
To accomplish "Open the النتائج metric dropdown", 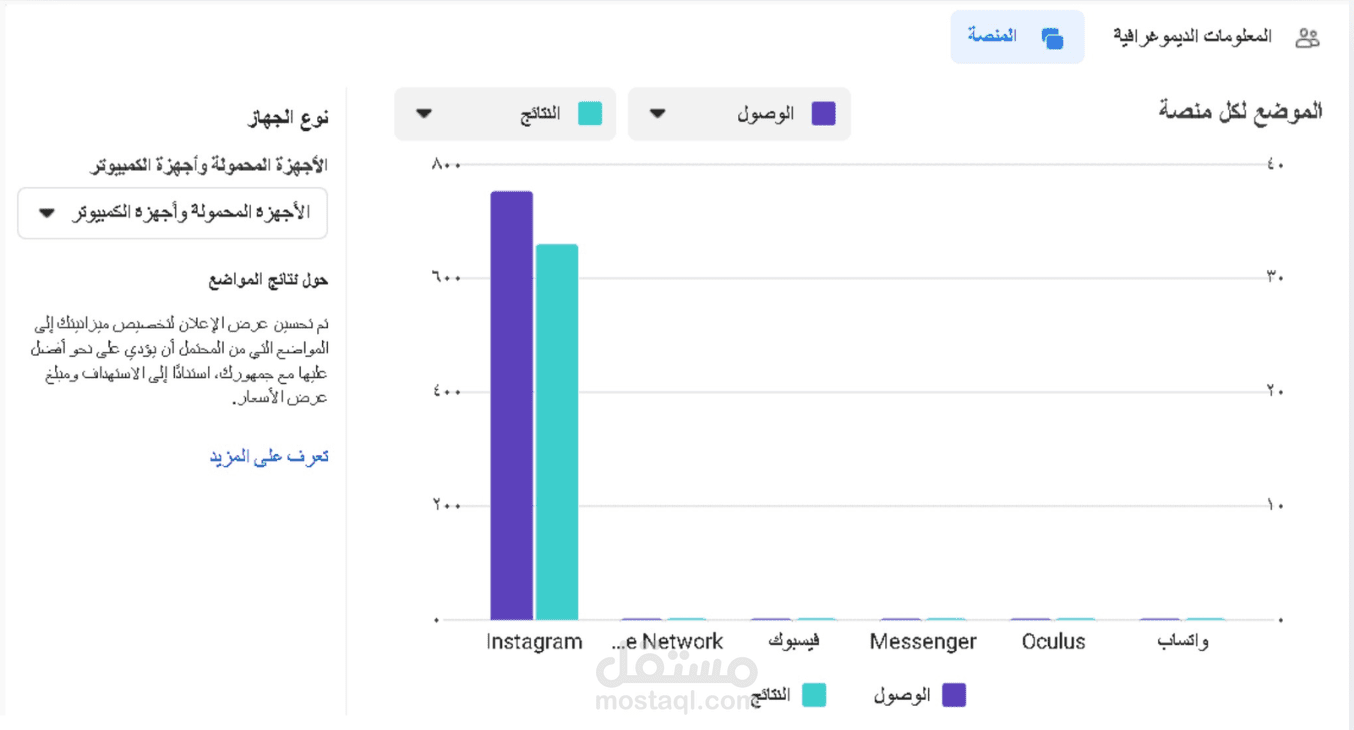I will 505,114.
